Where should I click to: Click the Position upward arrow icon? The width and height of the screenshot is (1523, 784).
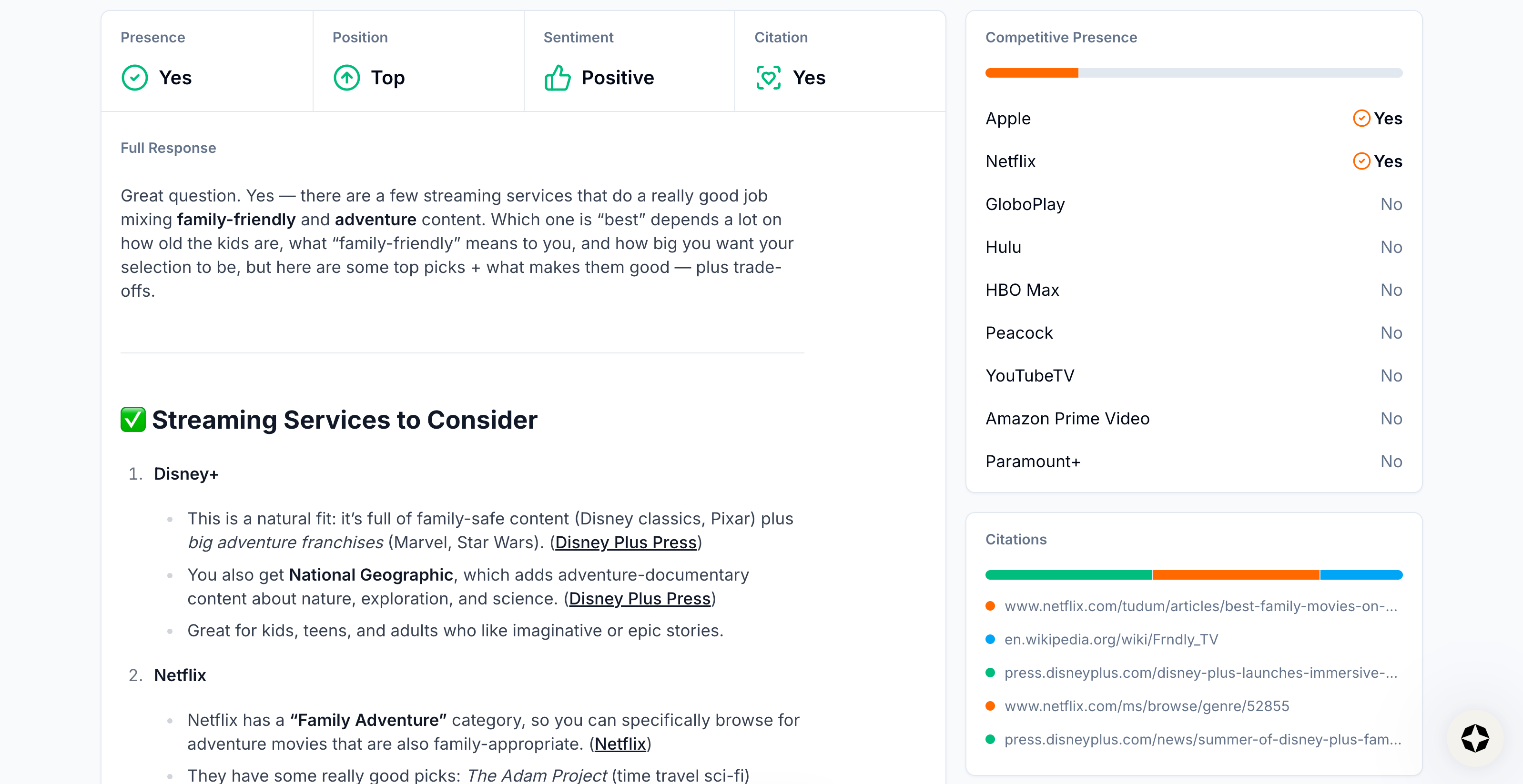(x=346, y=77)
